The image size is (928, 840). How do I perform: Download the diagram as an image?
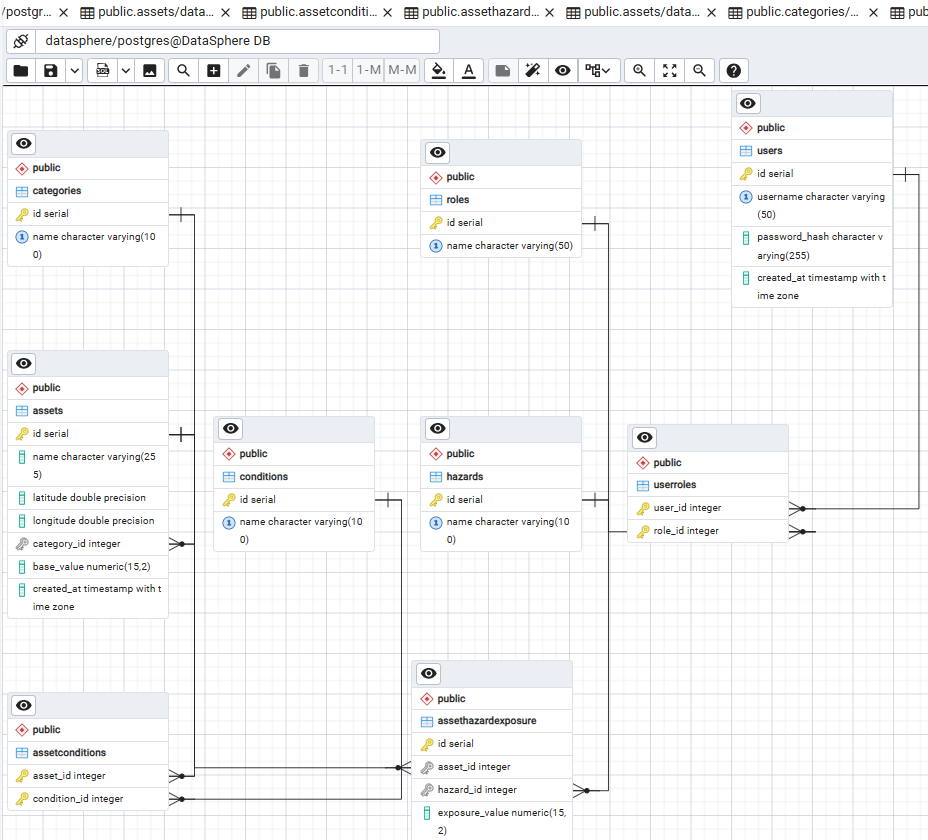pyautogui.click(x=150, y=71)
